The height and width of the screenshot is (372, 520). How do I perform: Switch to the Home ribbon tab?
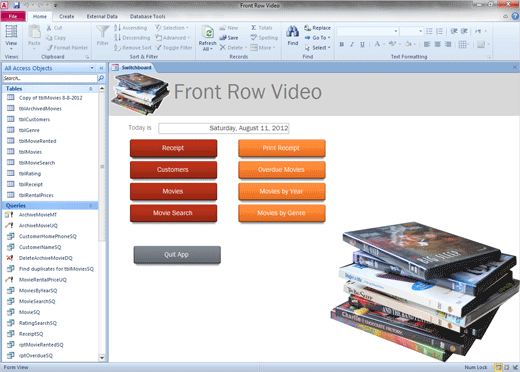pos(40,16)
